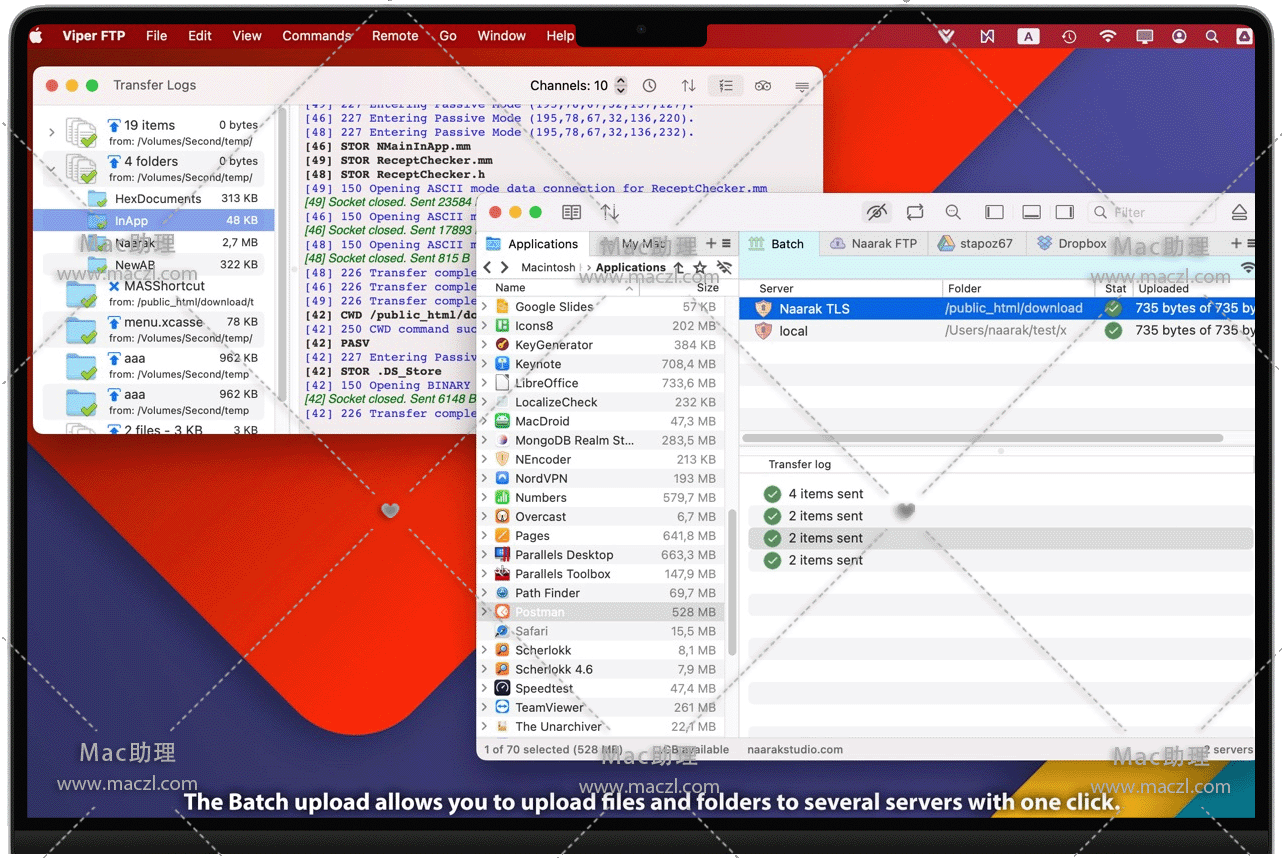Click the eject disconnect icon
Image resolution: width=1282 pixels, height=858 pixels.
click(x=1239, y=212)
